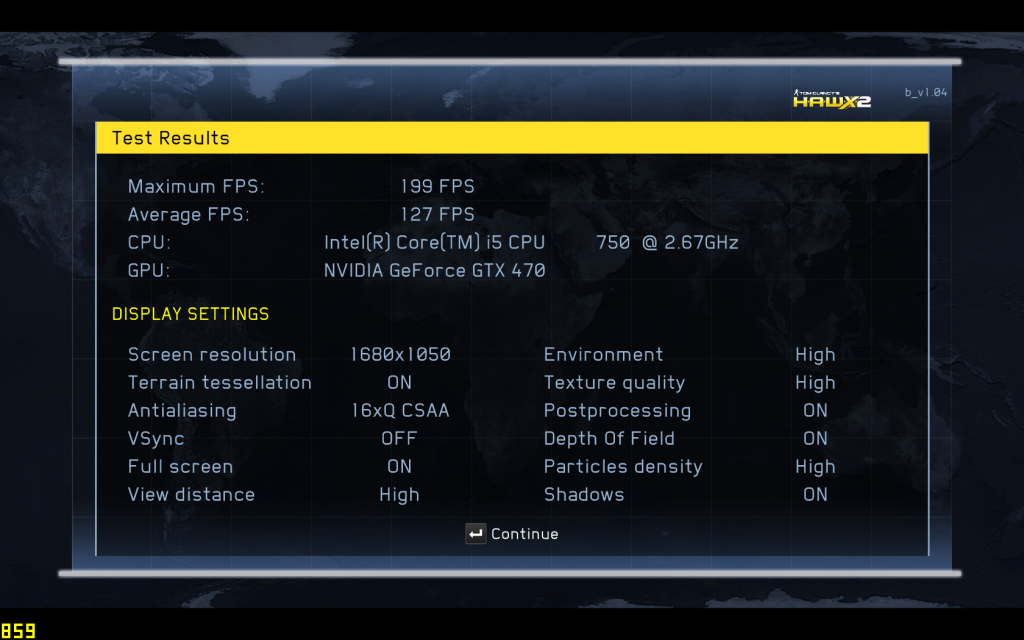Click the Antialiasing label

(x=182, y=411)
